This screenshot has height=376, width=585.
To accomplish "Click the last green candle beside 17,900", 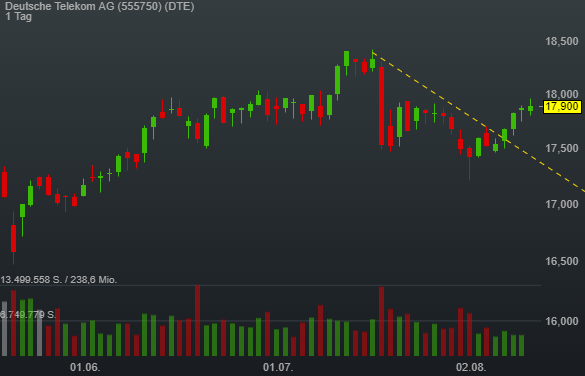I will pos(530,108).
